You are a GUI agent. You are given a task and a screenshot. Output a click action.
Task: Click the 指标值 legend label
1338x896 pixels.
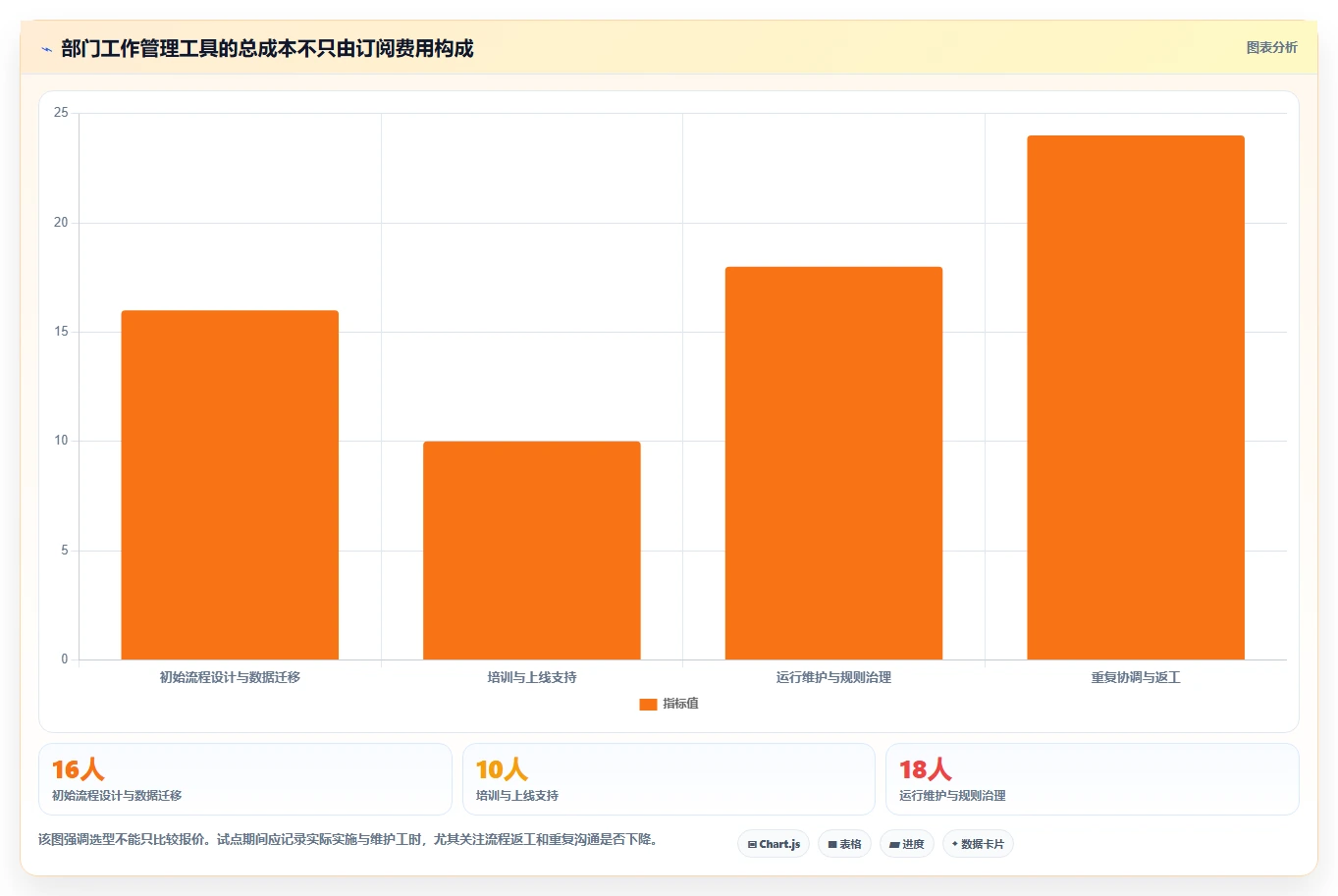pyautogui.click(x=680, y=704)
